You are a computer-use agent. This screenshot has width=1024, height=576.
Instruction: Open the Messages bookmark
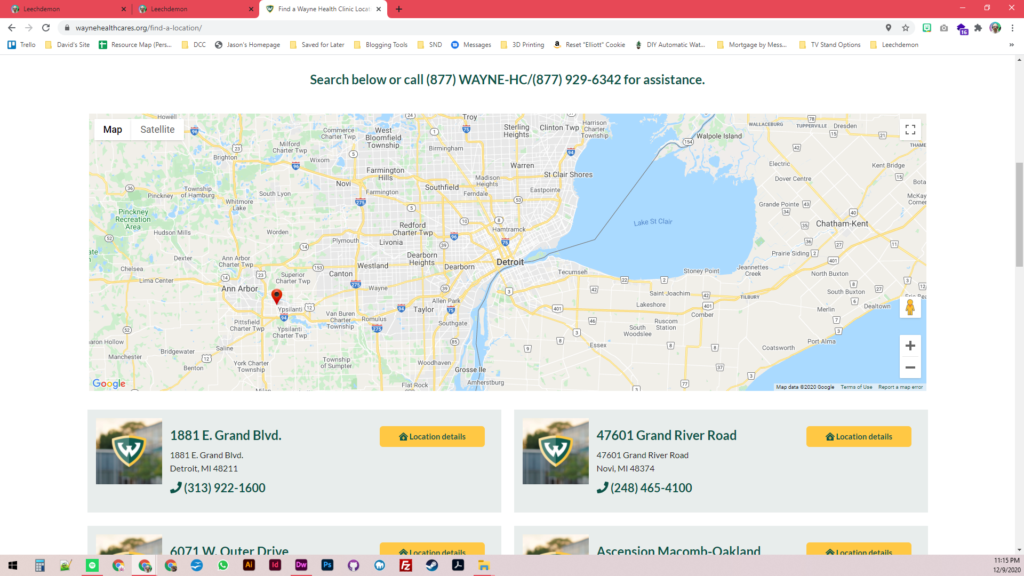pyautogui.click(x=471, y=45)
